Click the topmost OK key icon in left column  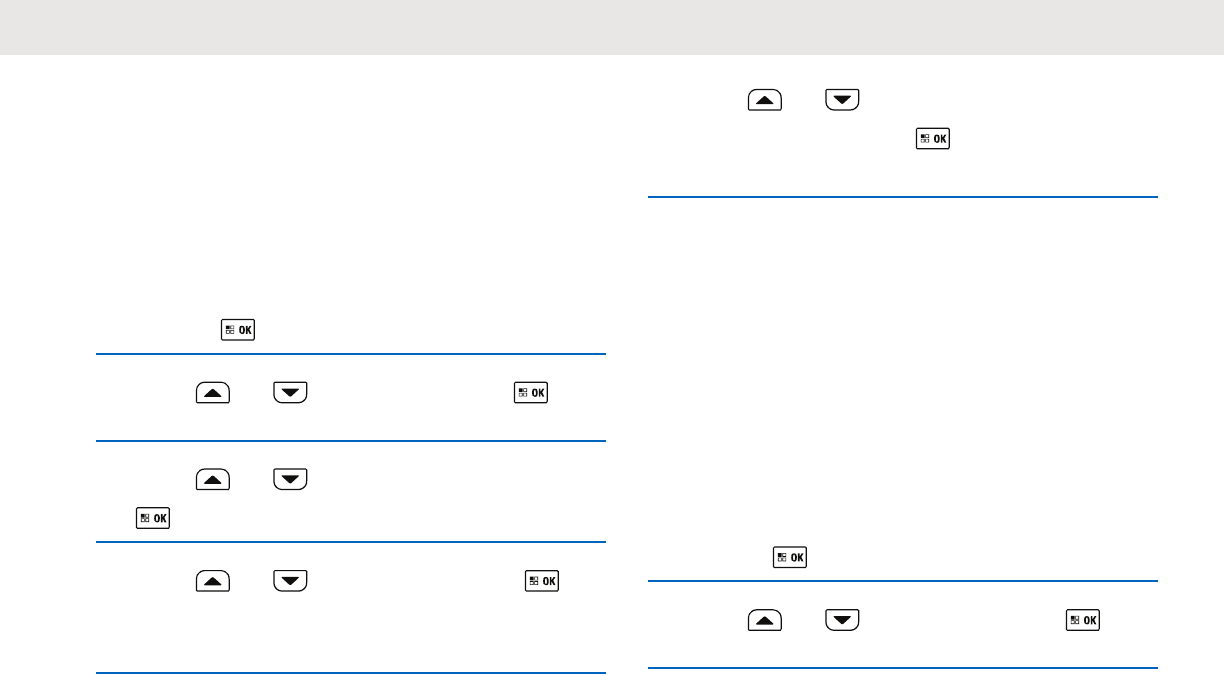coord(238,330)
